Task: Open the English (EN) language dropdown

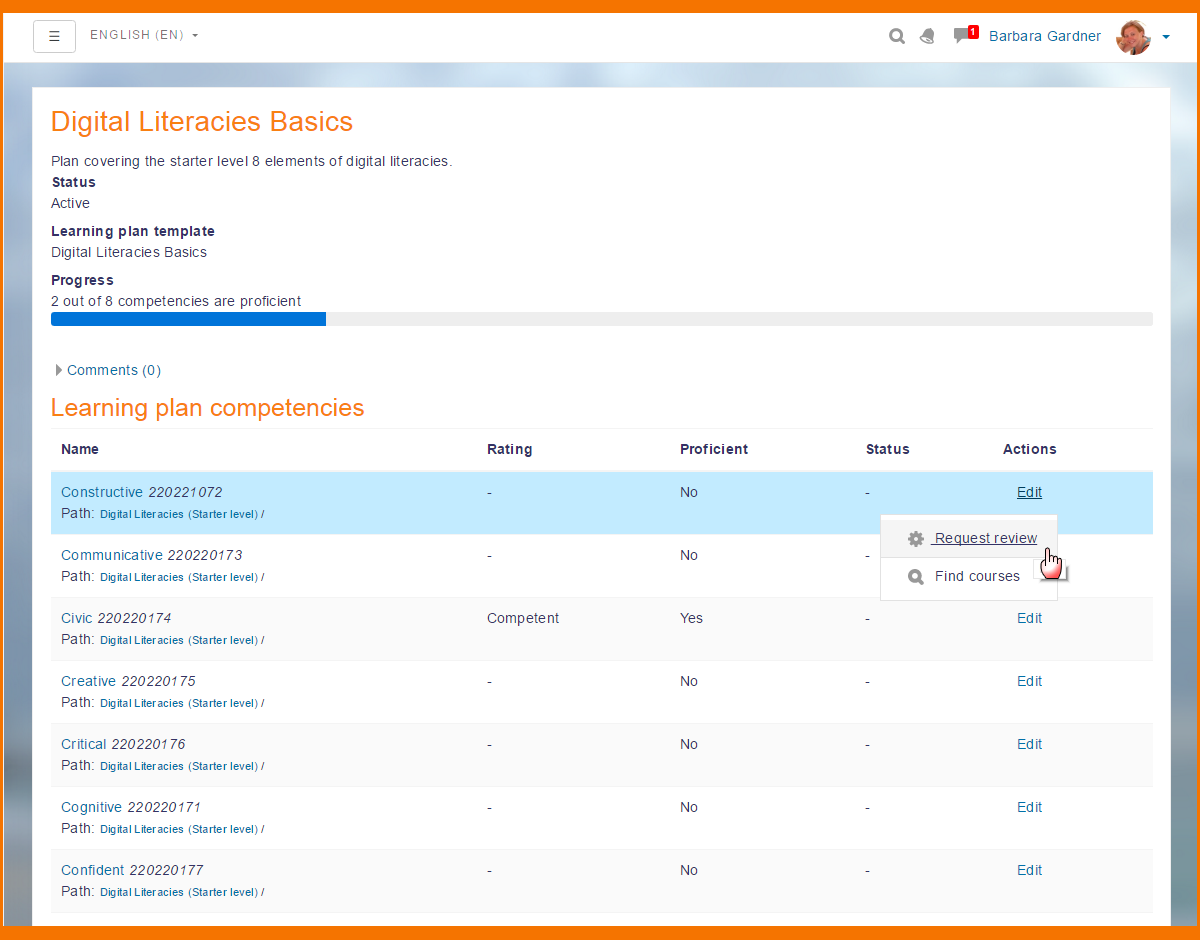Action: [144, 35]
